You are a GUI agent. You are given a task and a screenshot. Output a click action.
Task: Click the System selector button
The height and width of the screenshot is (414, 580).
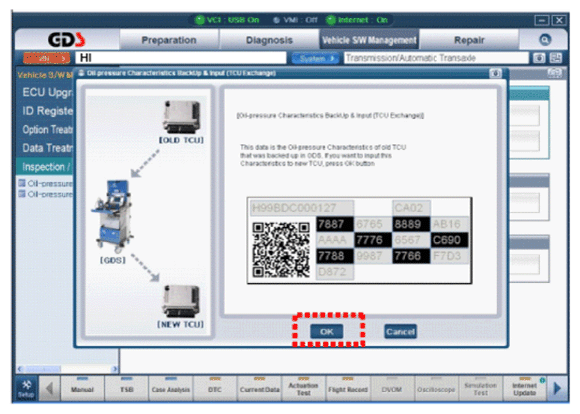pos(316,58)
